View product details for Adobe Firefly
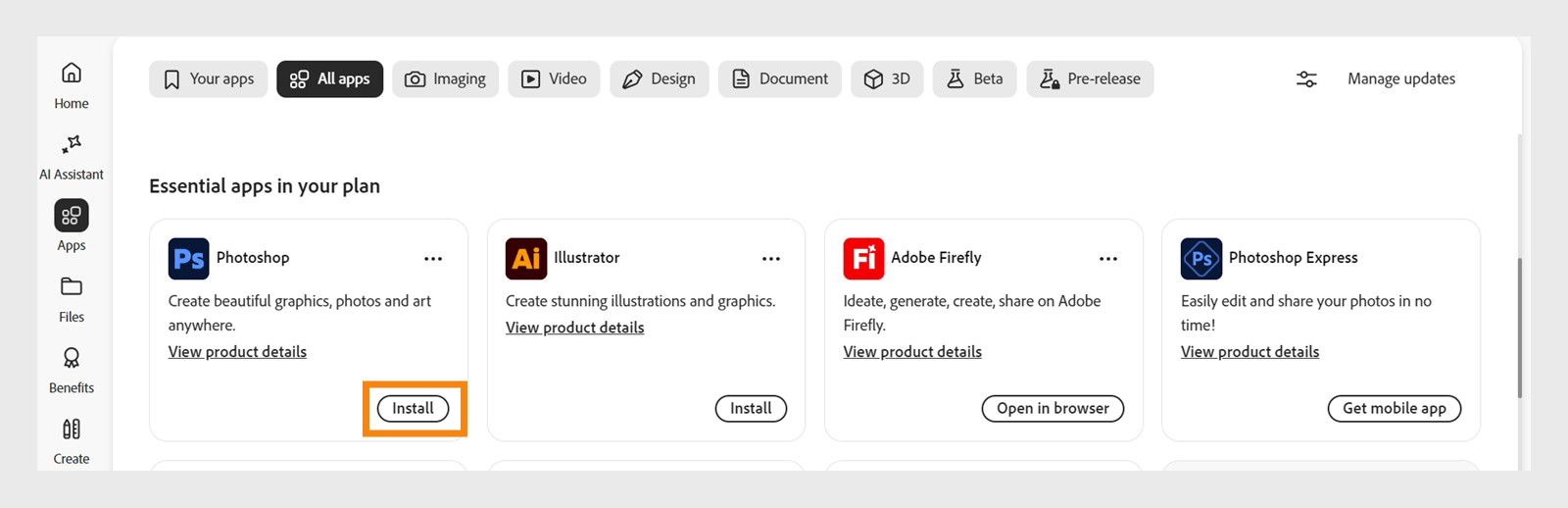Screen dimensions: 1568x508 [912, 352]
